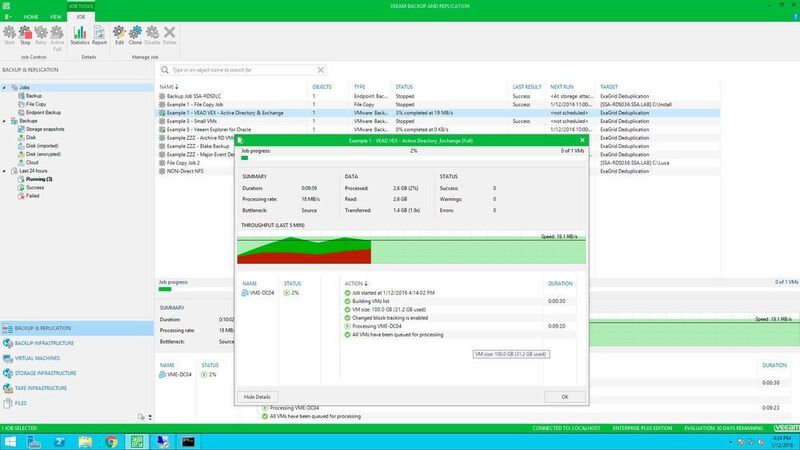This screenshot has height=450, width=800.
Task: Sort dialog actions by Action column
Action: tap(356, 283)
